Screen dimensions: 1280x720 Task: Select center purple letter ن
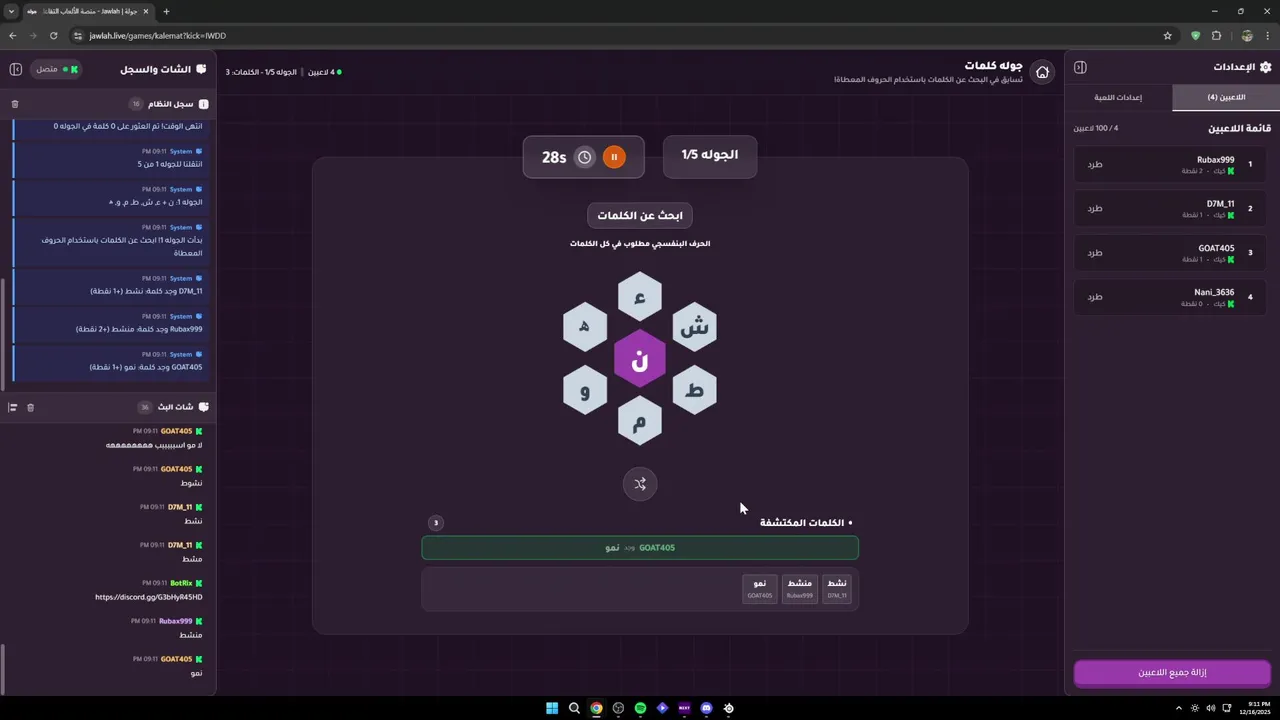point(640,358)
